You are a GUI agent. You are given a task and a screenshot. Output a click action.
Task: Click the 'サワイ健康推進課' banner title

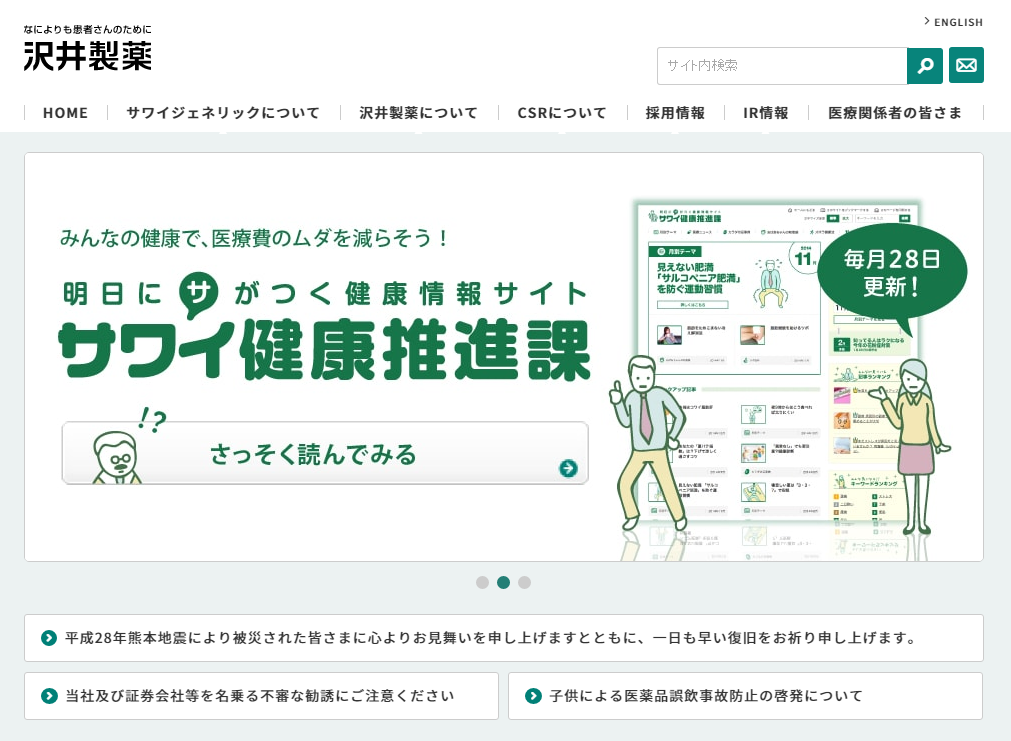pyautogui.click(x=325, y=349)
